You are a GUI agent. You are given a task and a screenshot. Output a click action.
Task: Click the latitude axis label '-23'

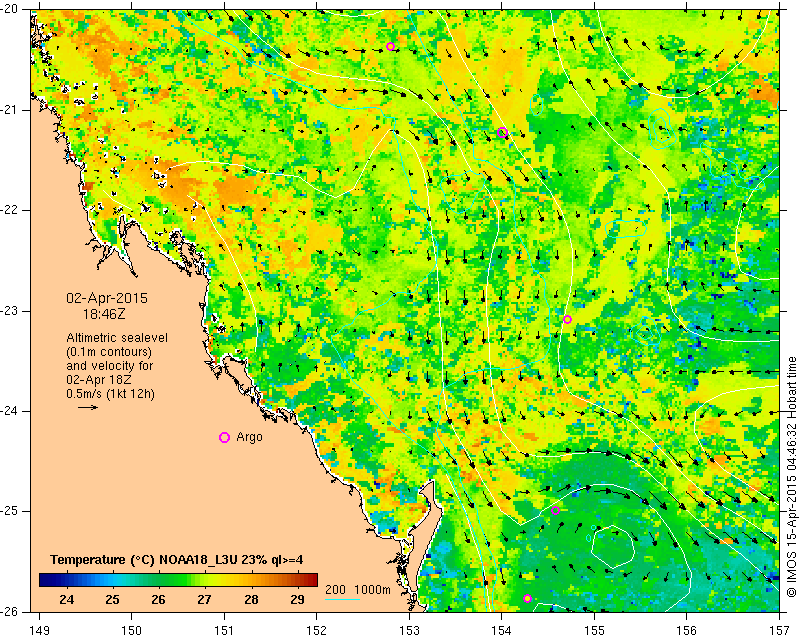coord(10,311)
